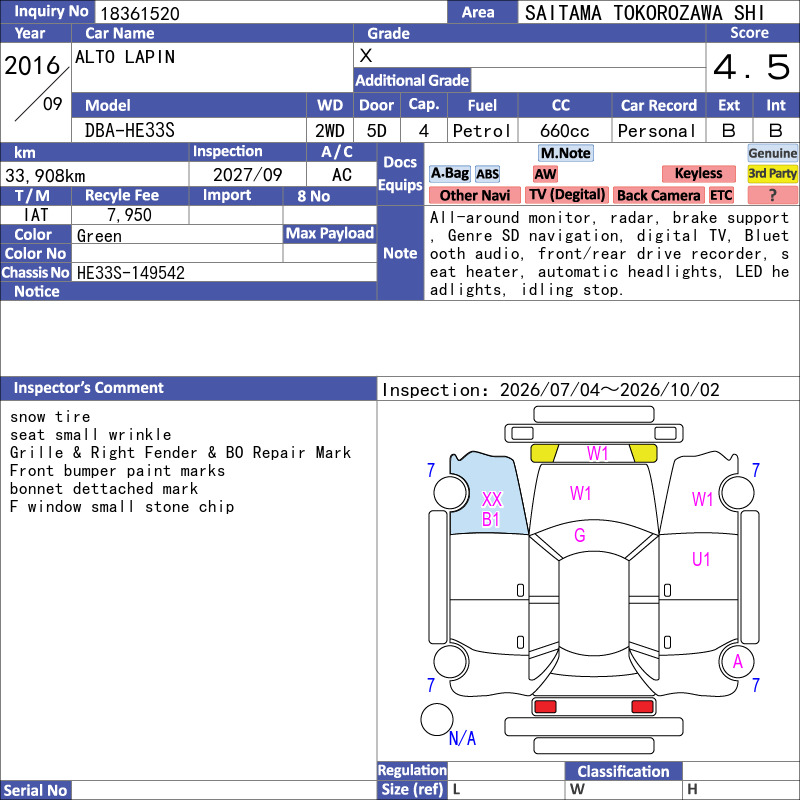800x800 pixels.
Task: Click the W1 mark beside the front right wheel
Action: point(702,499)
